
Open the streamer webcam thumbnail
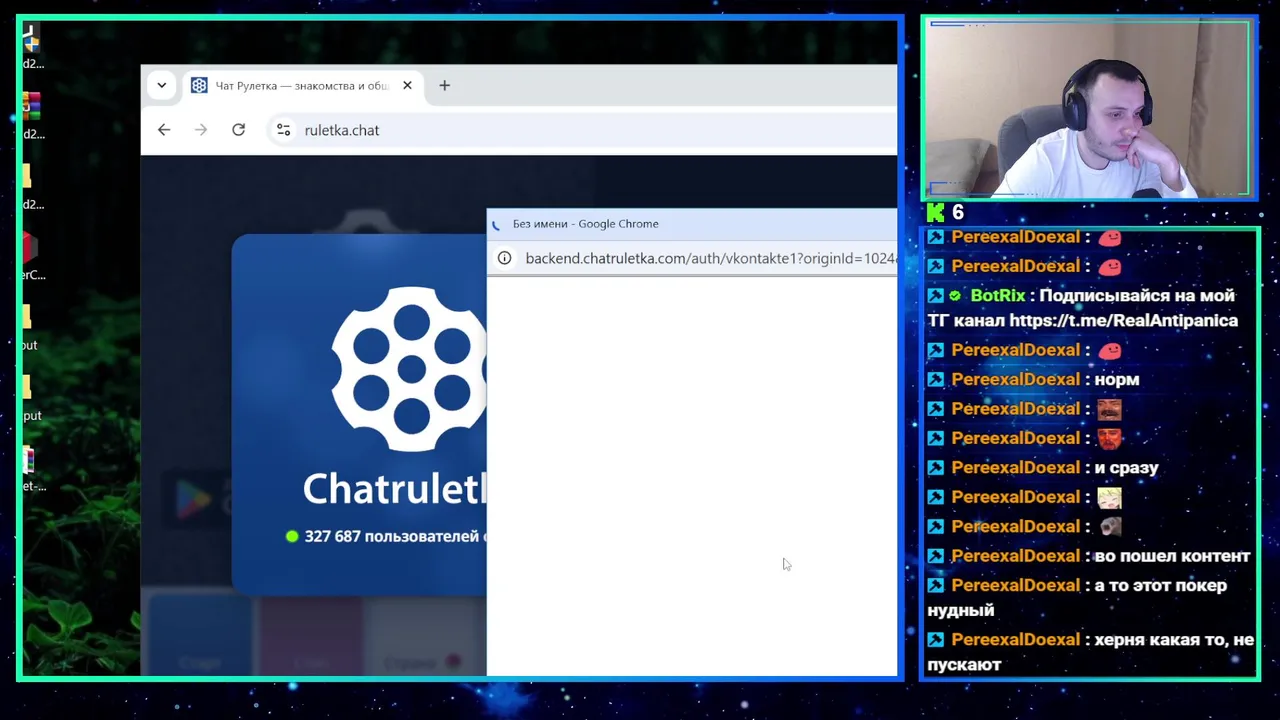(x=1089, y=108)
